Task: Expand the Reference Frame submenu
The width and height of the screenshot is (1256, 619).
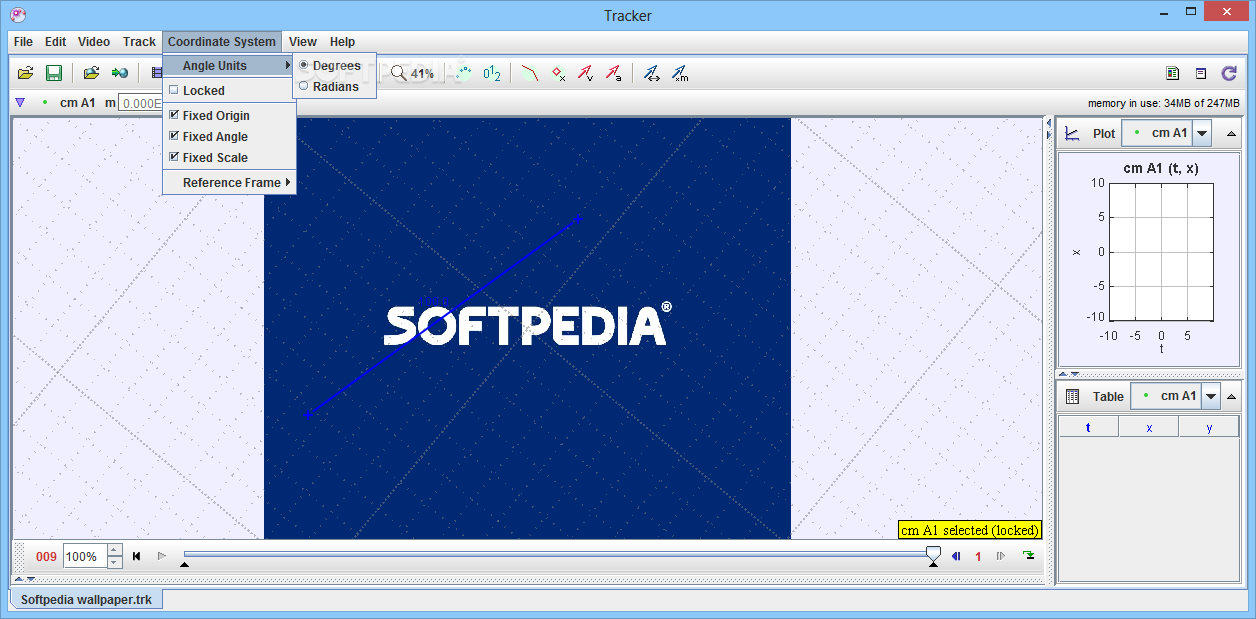Action: click(x=229, y=182)
